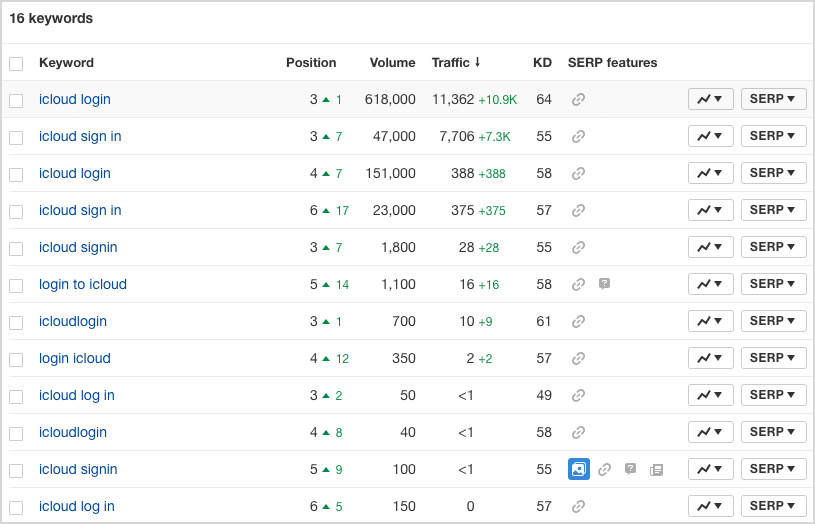Click the link icon in the 47,000 volume row

[x=579, y=136]
